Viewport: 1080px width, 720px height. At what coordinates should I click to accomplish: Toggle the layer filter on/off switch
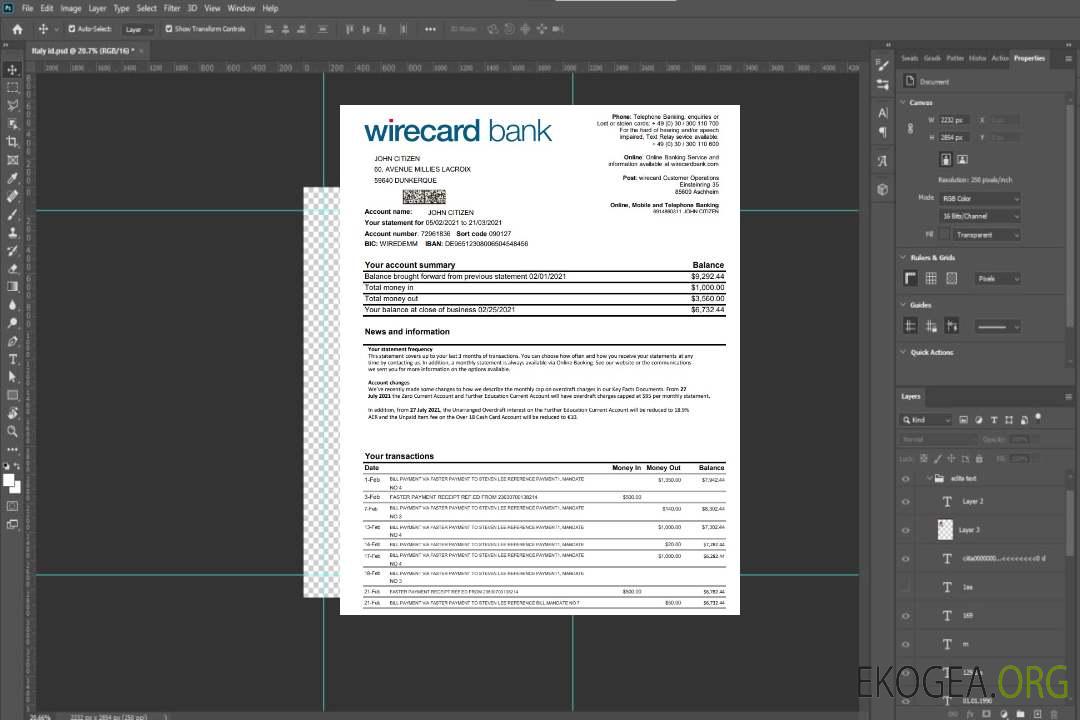[1038, 418]
